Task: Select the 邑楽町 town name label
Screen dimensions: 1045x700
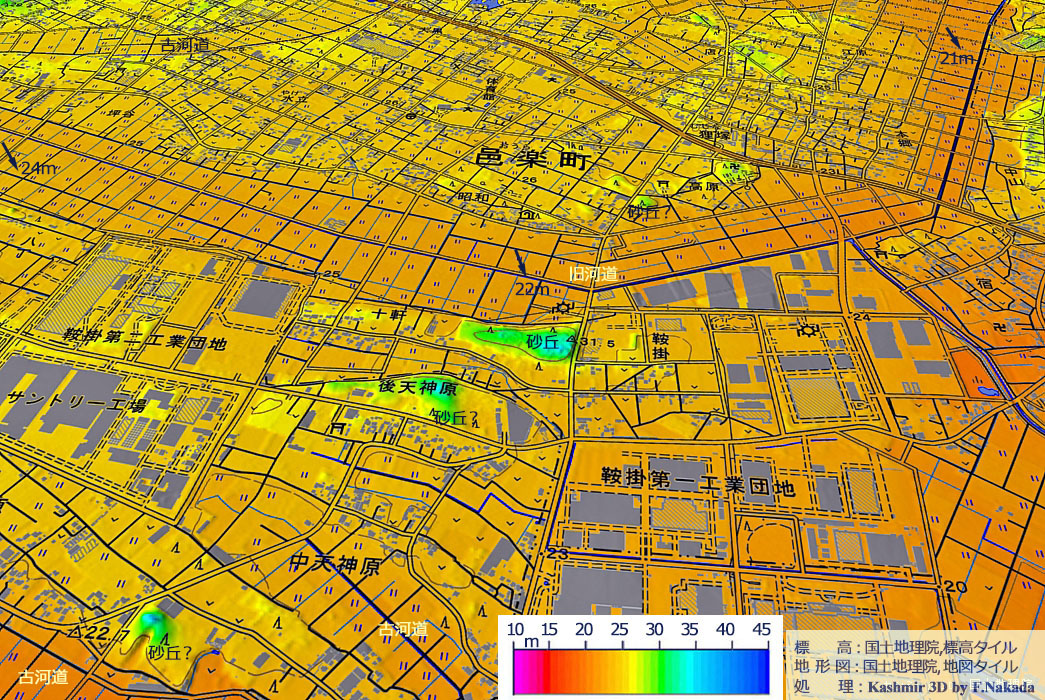Action: [532, 160]
